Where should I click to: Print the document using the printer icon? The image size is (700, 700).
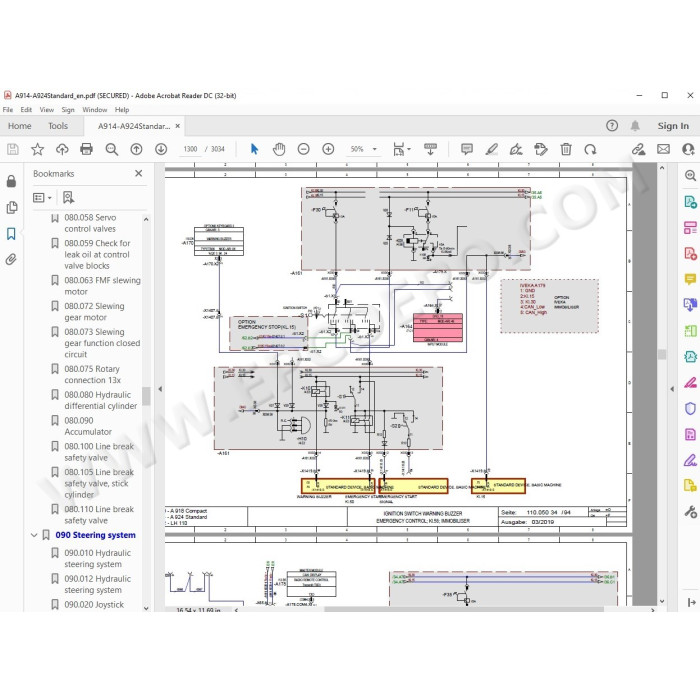pos(86,149)
